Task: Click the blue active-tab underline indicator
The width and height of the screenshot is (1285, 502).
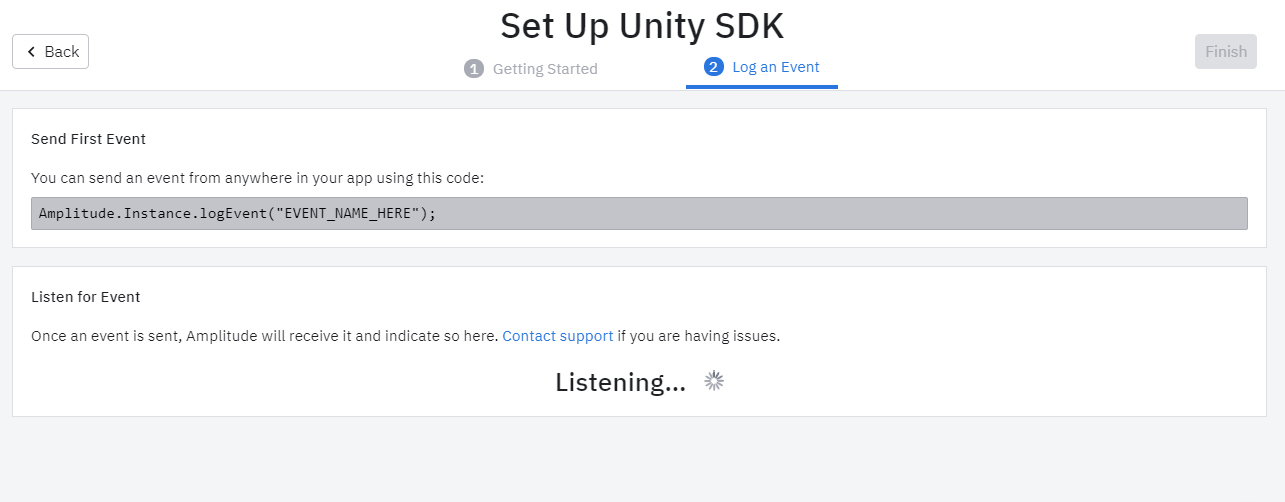Action: [761, 87]
